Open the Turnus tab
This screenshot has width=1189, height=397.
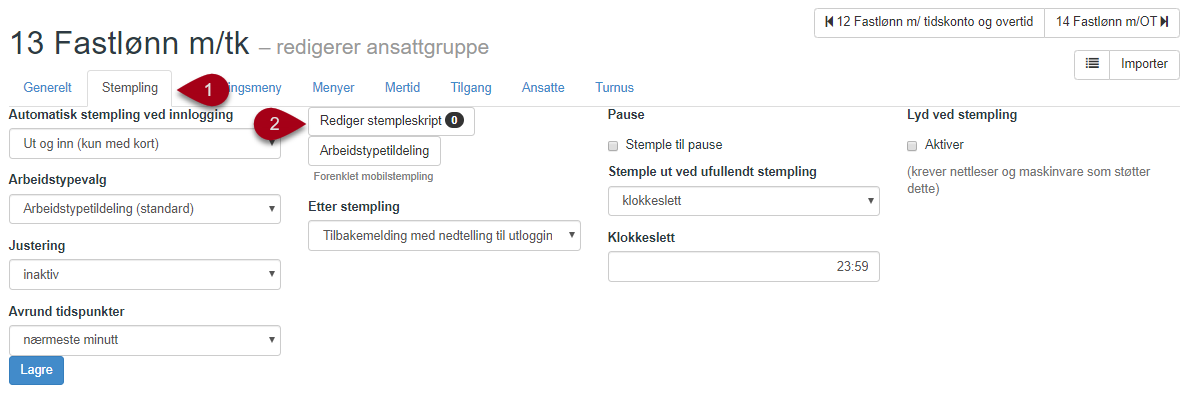pyautogui.click(x=614, y=87)
